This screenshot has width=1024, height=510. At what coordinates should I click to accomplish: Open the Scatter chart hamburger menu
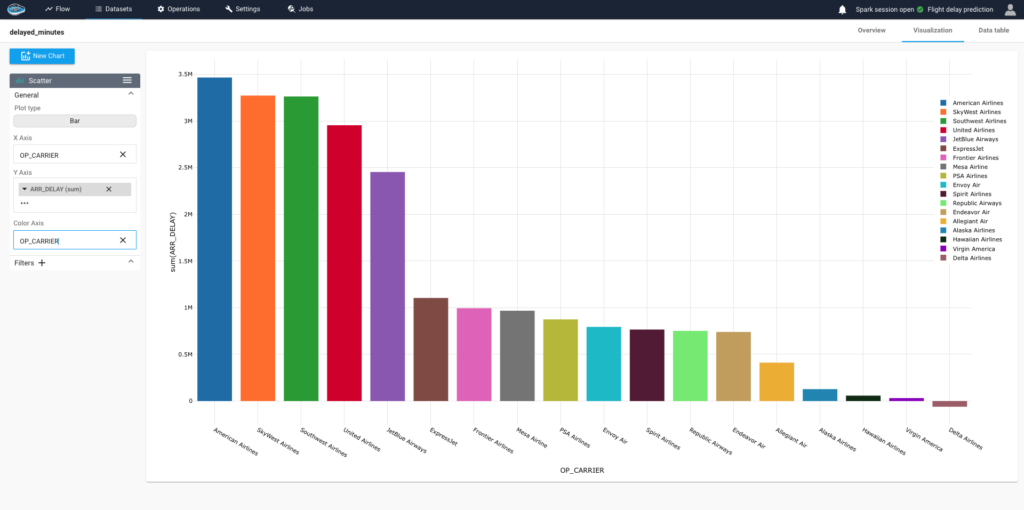127,80
